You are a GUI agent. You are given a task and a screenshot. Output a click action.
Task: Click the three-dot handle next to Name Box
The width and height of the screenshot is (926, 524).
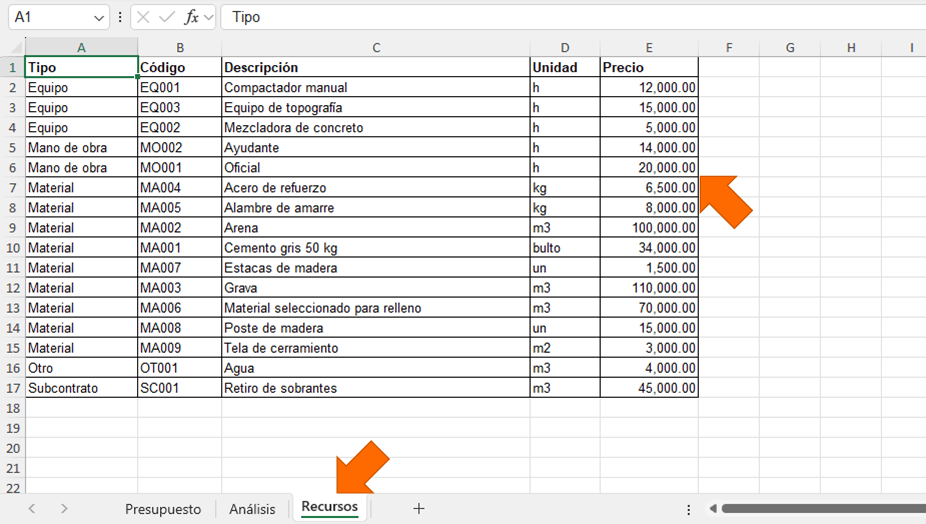[120, 17]
